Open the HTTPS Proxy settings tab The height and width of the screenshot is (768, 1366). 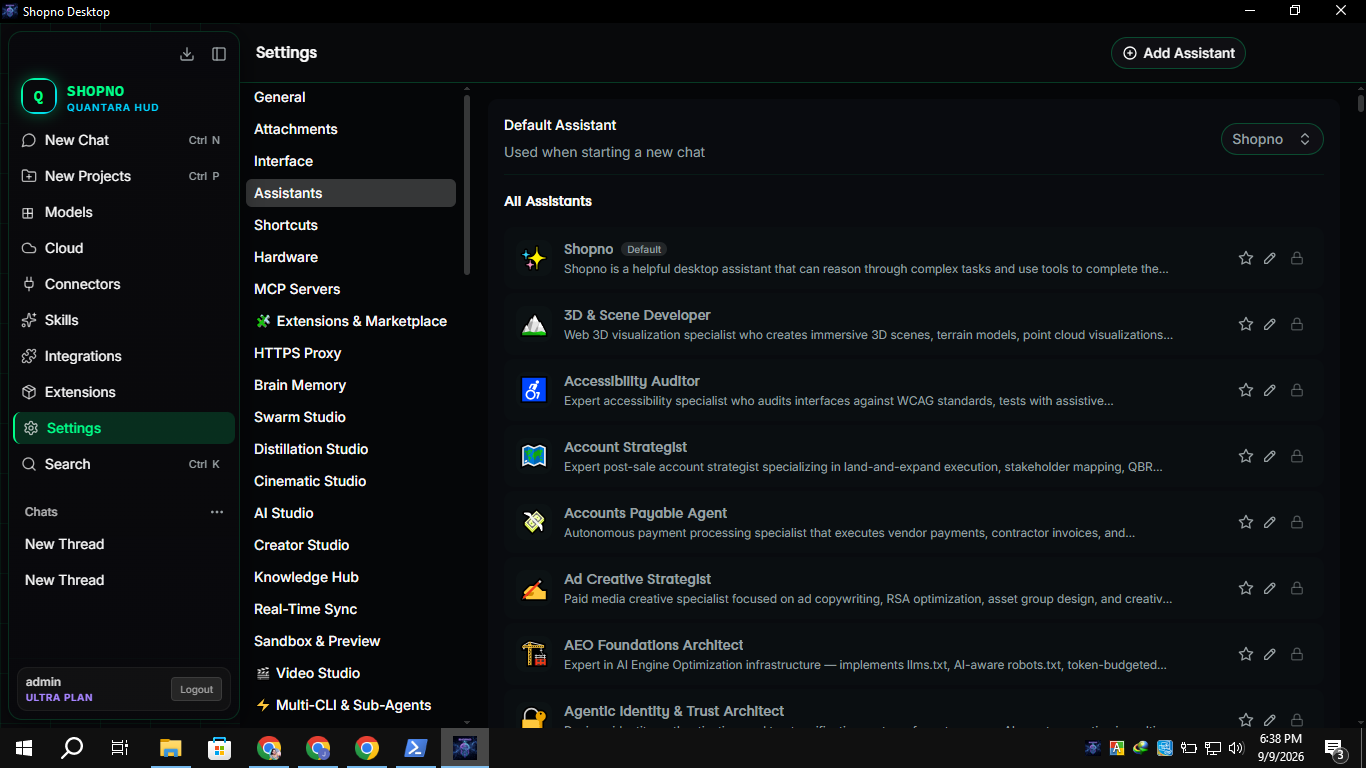(x=351, y=353)
